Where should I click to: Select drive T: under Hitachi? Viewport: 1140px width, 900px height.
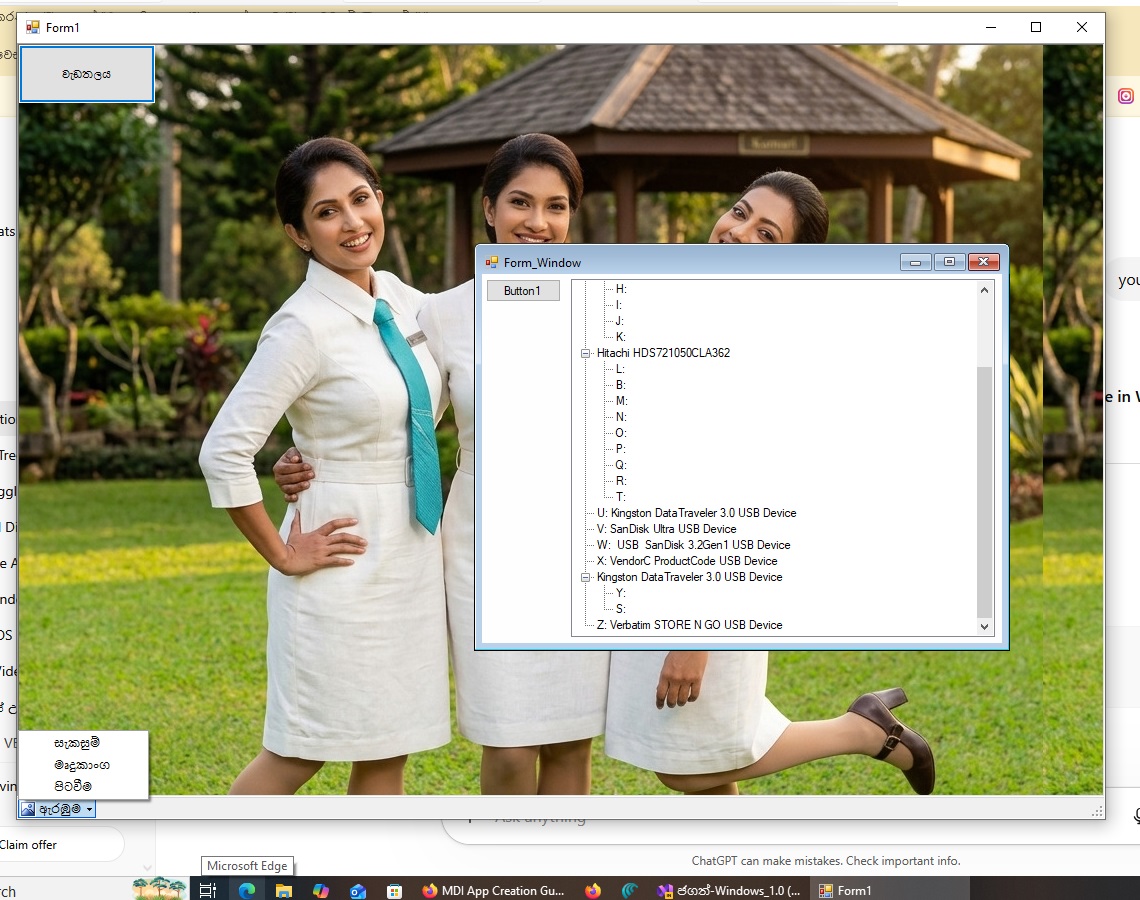point(620,497)
